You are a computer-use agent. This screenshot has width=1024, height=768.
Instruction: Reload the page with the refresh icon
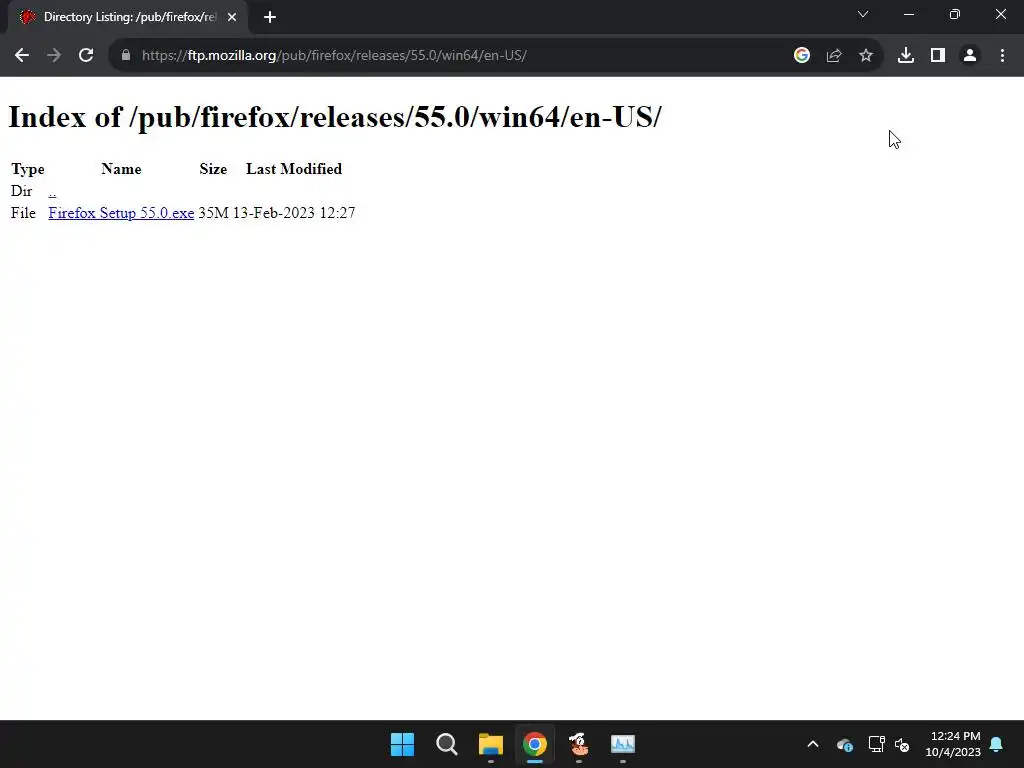[86, 56]
